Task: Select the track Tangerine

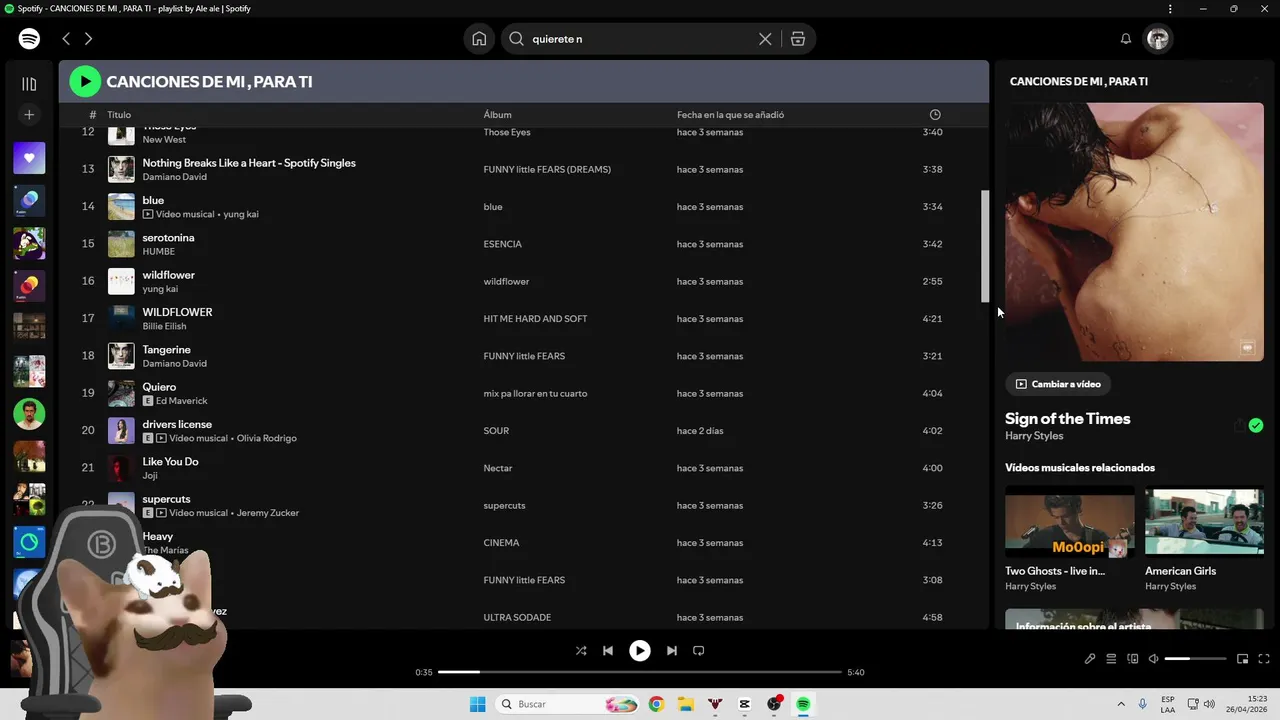Action: tap(166, 350)
